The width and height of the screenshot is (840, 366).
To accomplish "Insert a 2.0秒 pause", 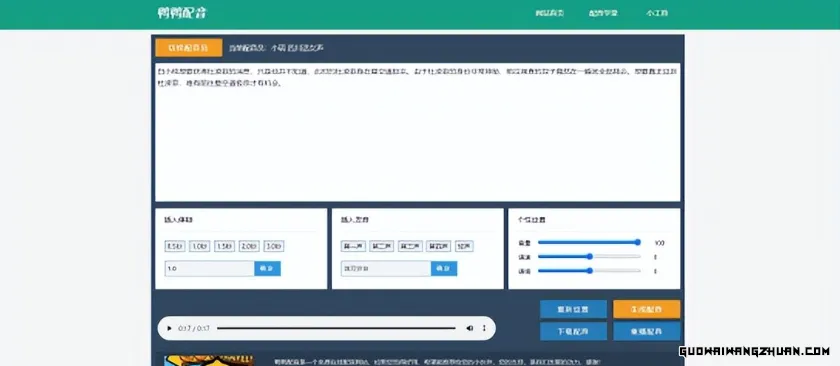I will (249, 247).
